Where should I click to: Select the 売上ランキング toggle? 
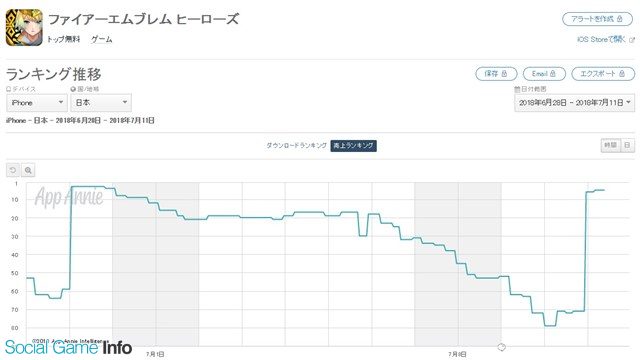[x=353, y=146]
